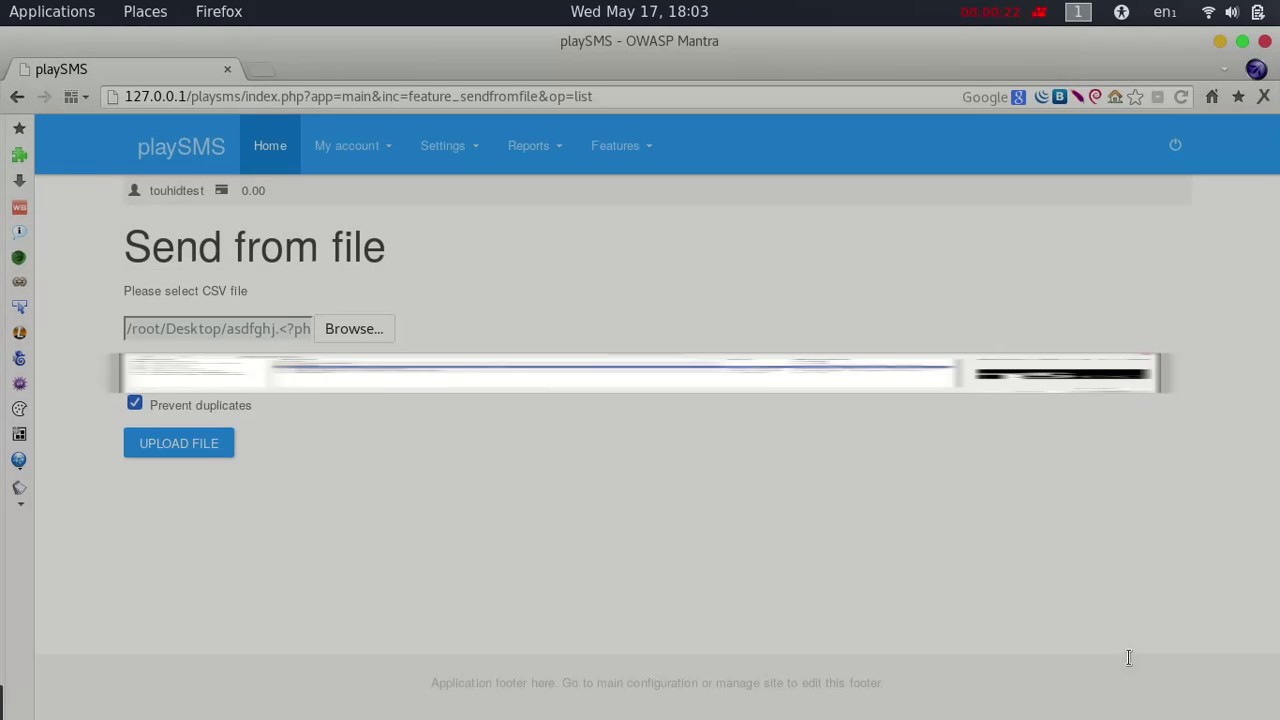Viewport: 1280px width, 720px height.
Task: Click the red WB sidebar icon
Action: (19, 206)
